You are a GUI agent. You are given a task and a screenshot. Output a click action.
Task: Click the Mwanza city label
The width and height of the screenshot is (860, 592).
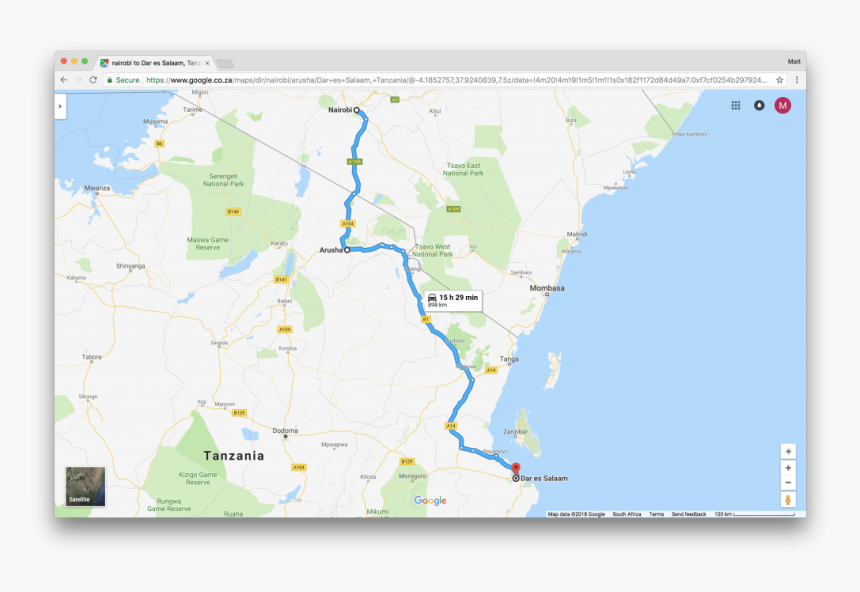[97, 188]
